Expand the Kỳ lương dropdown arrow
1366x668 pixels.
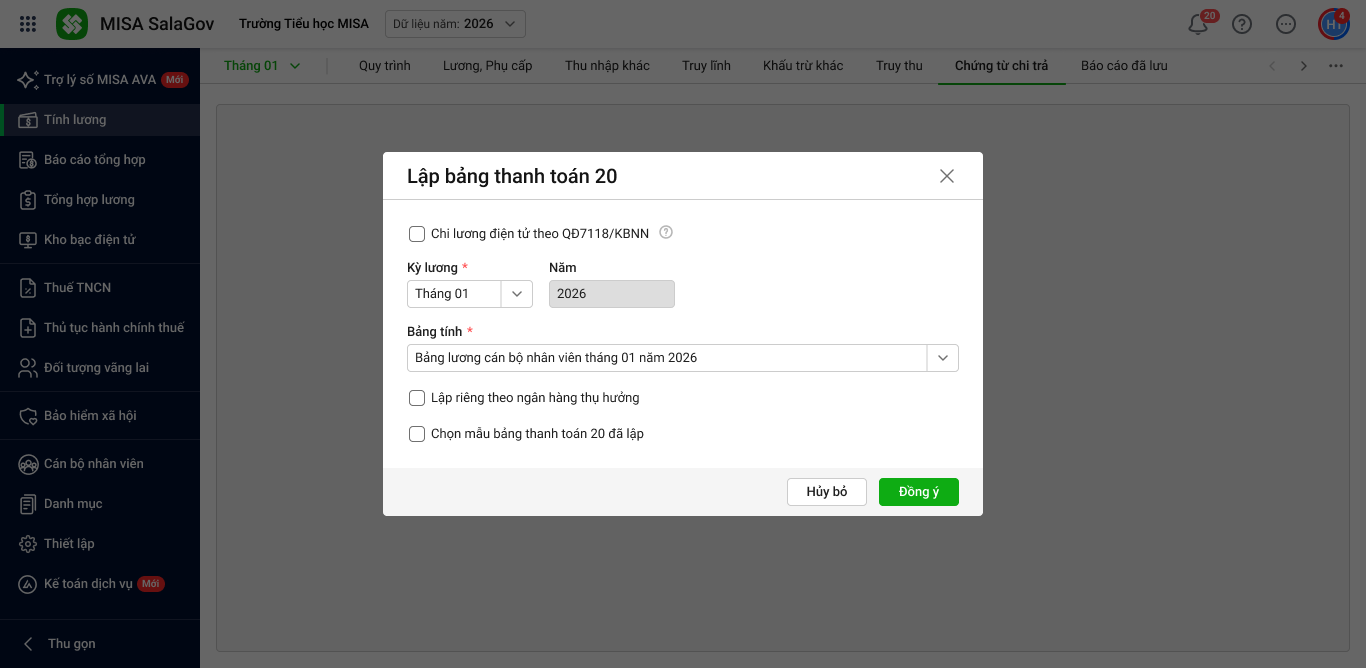pos(517,294)
